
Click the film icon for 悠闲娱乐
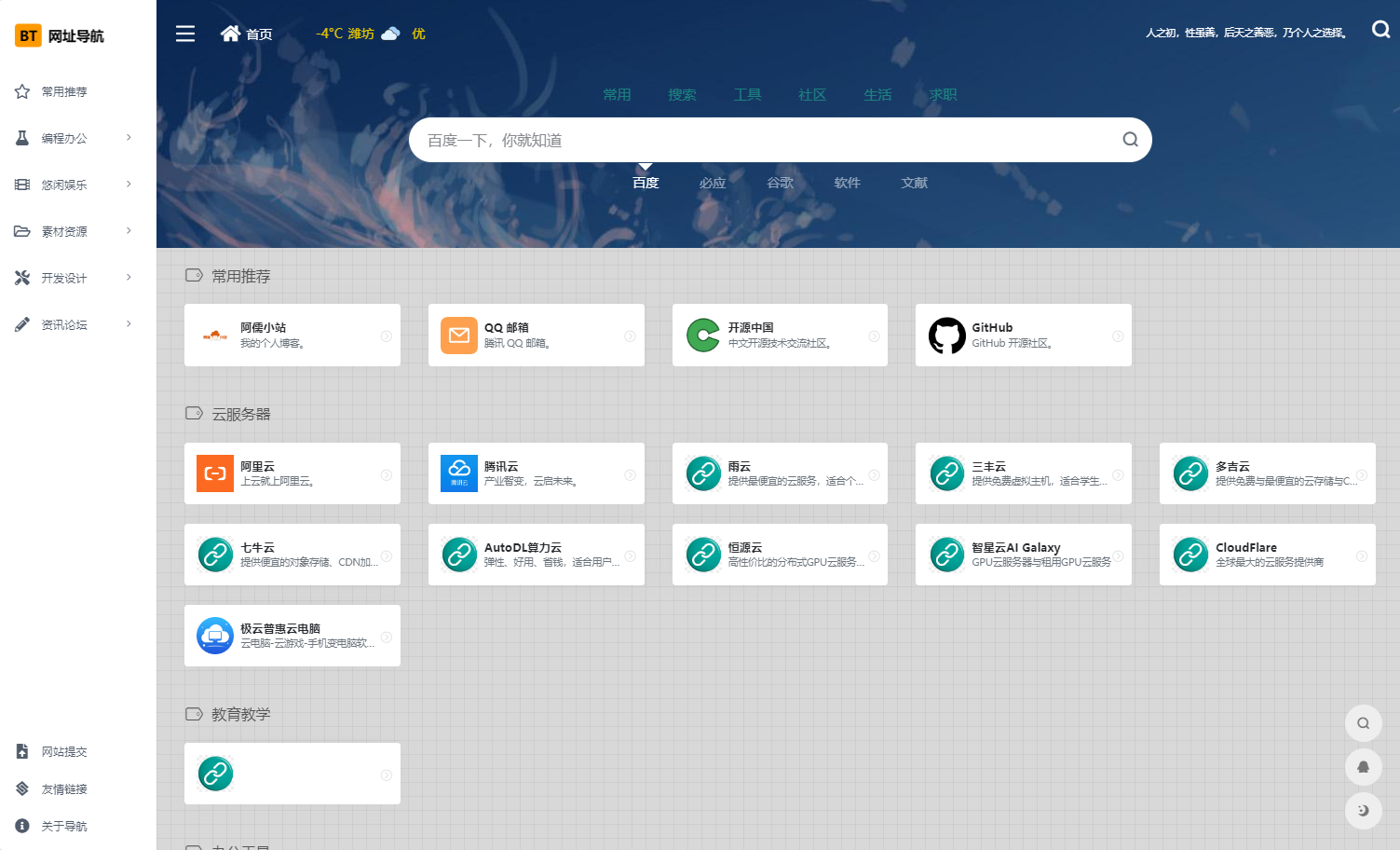(22, 185)
